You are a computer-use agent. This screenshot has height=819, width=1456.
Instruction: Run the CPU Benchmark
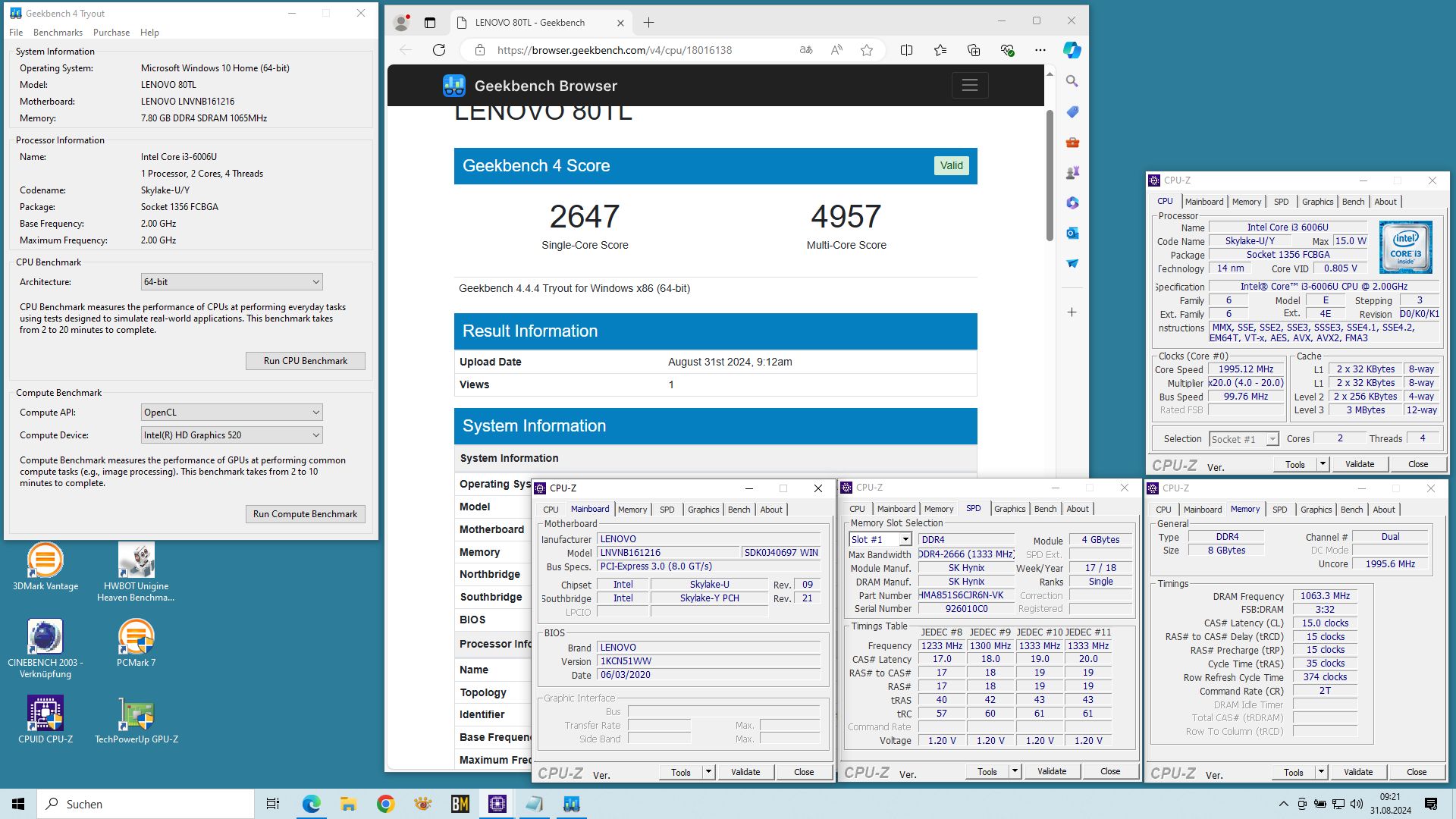click(x=305, y=361)
